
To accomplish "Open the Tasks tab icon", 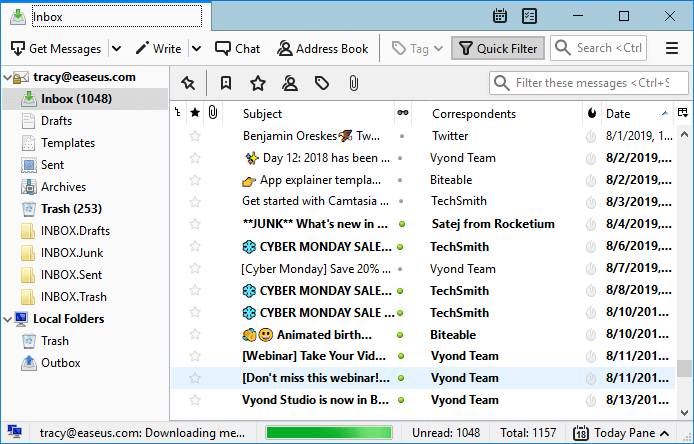I will click(529, 16).
